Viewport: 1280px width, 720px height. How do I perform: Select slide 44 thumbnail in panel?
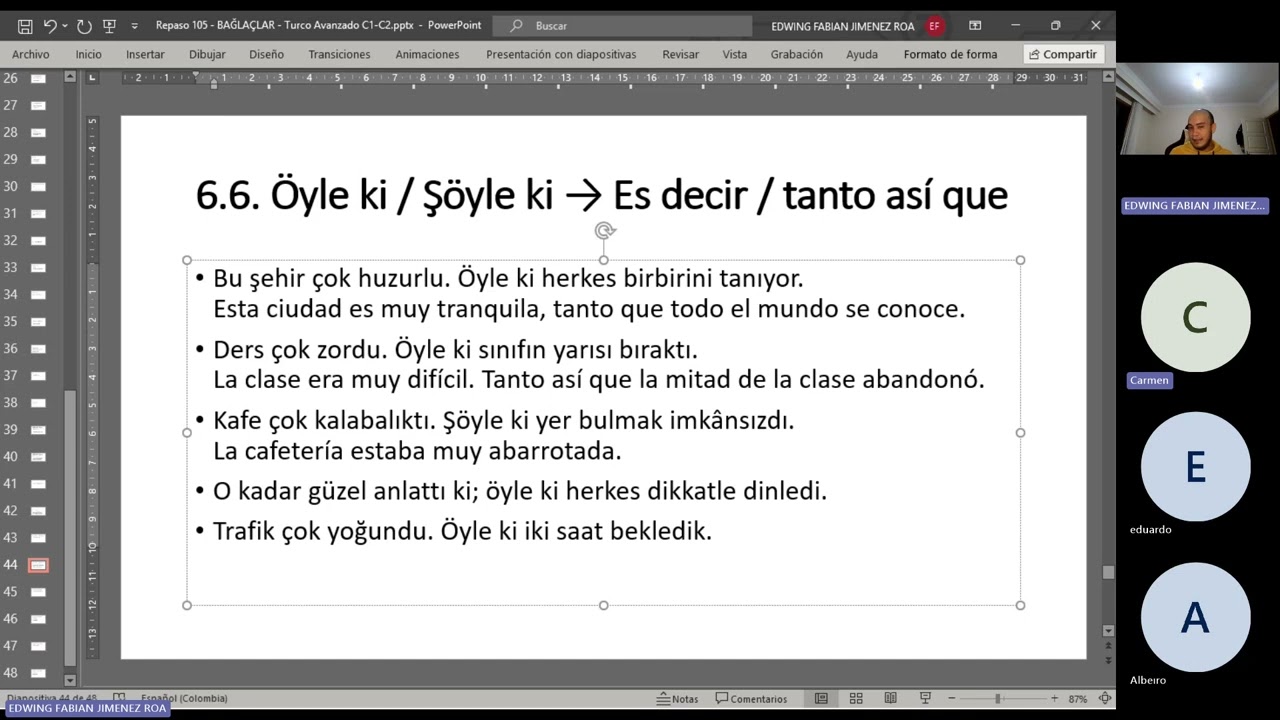(38, 565)
